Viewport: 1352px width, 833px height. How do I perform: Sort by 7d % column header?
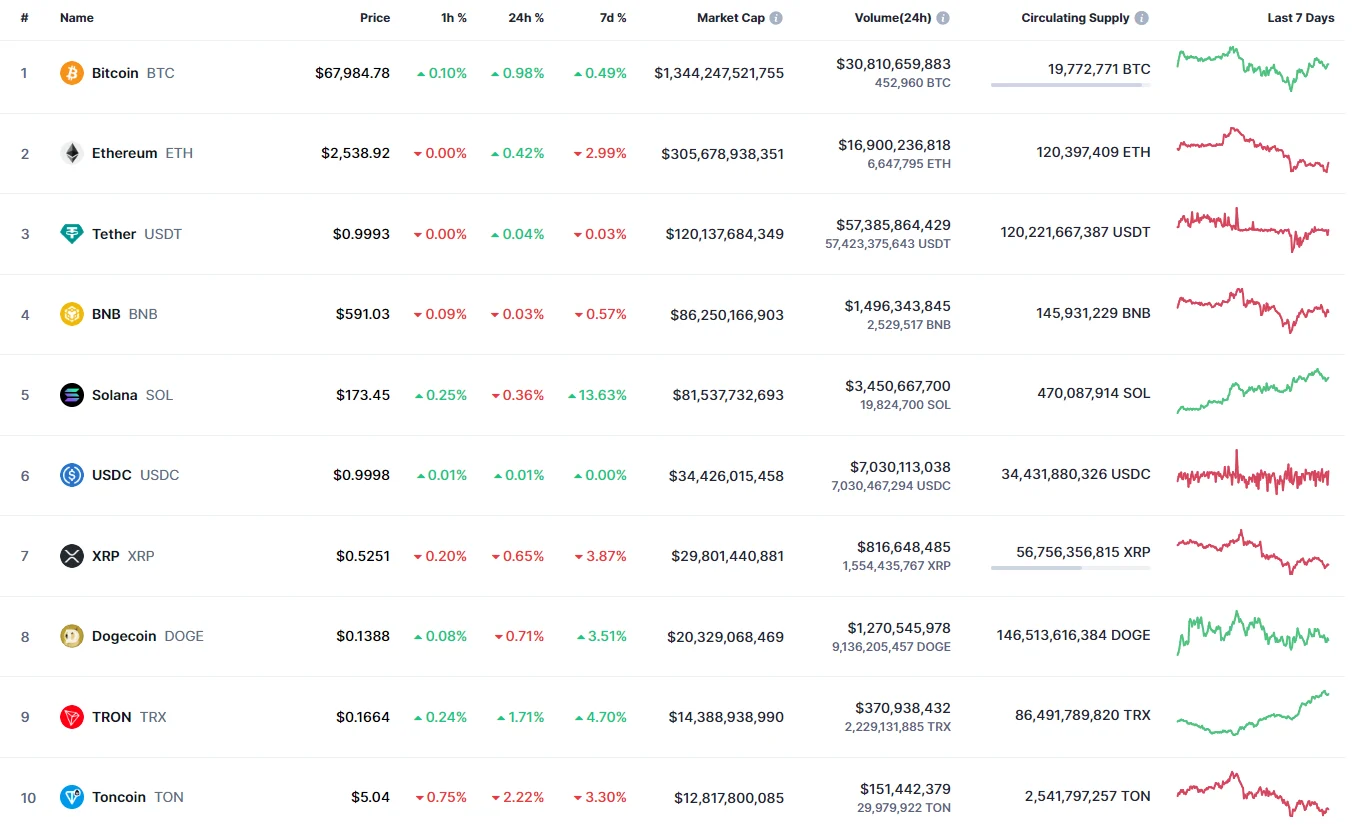(613, 18)
